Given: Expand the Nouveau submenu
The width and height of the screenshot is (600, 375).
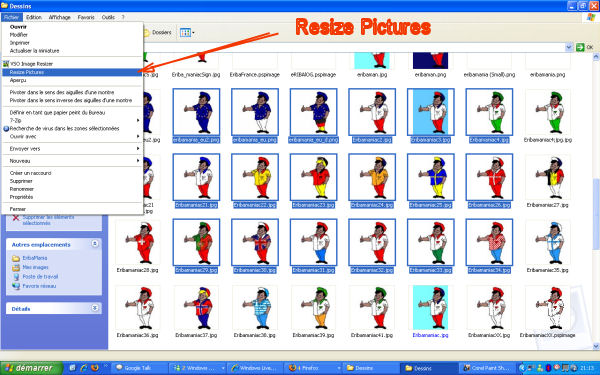Looking at the screenshot, I should coord(72,161).
